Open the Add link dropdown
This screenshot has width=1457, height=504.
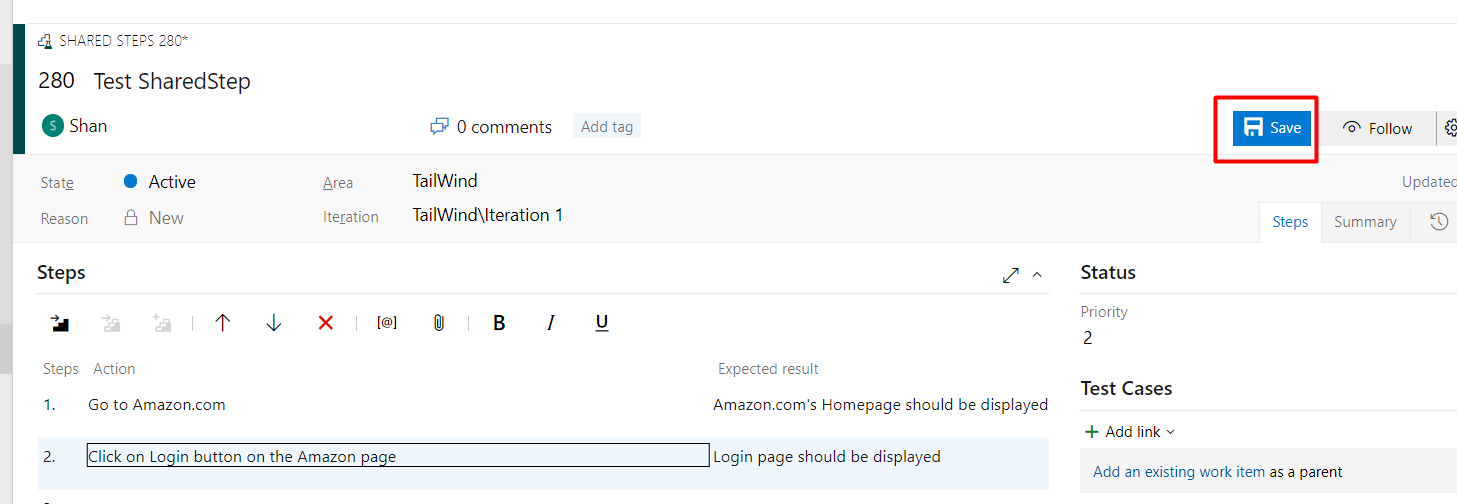click(x=1130, y=432)
